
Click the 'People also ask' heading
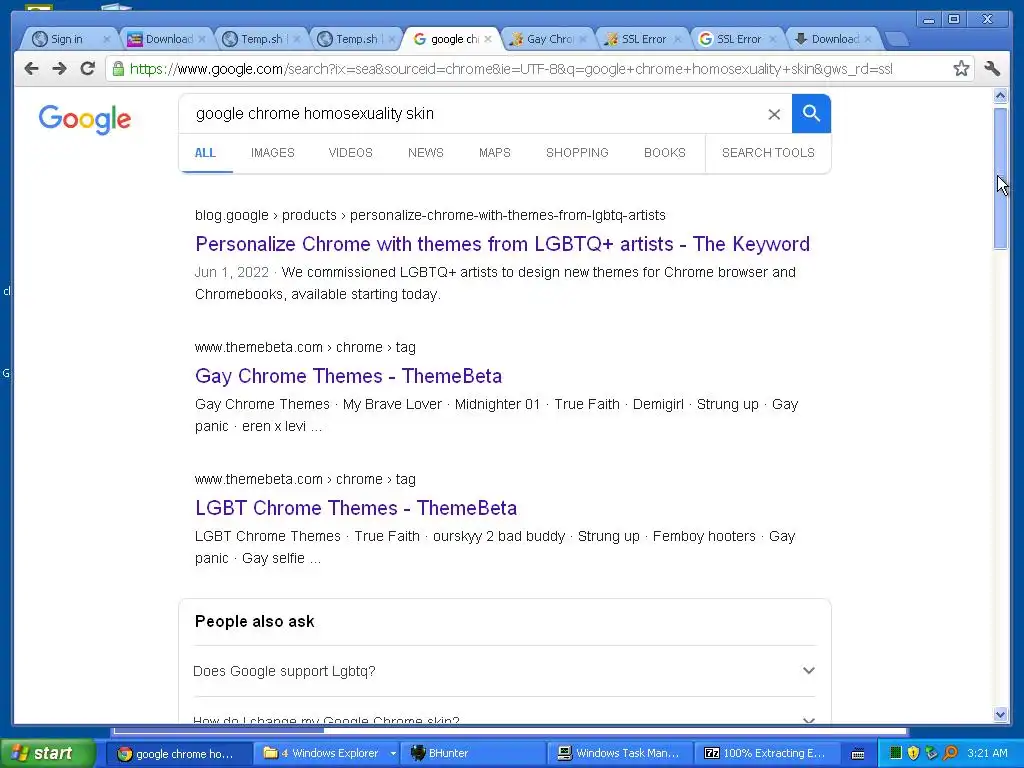(x=255, y=622)
